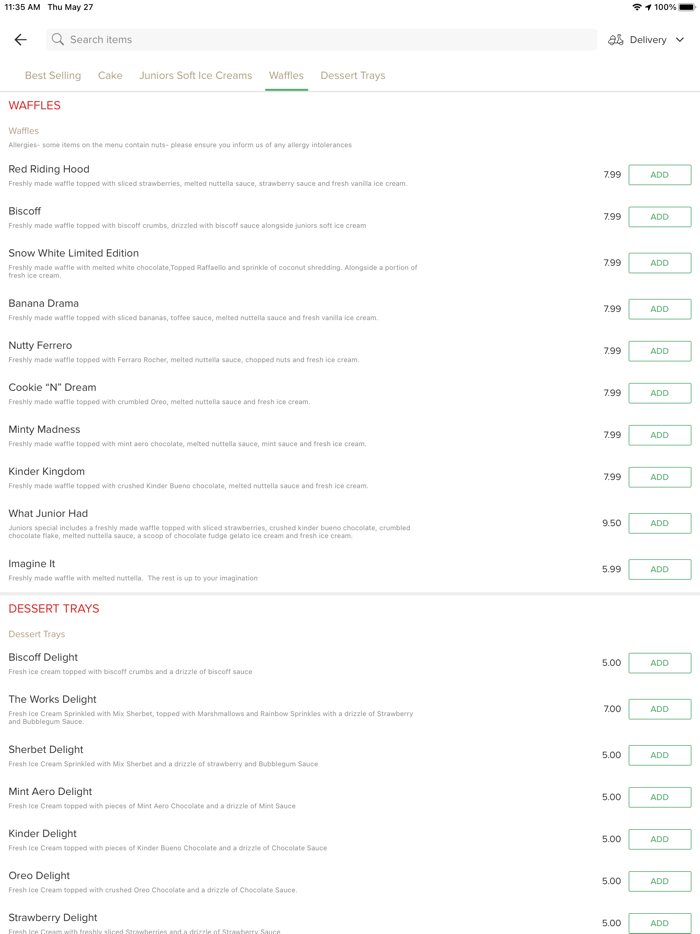Click the magnifying glass search icon
This screenshot has height=934, width=700.
(x=58, y=40)
